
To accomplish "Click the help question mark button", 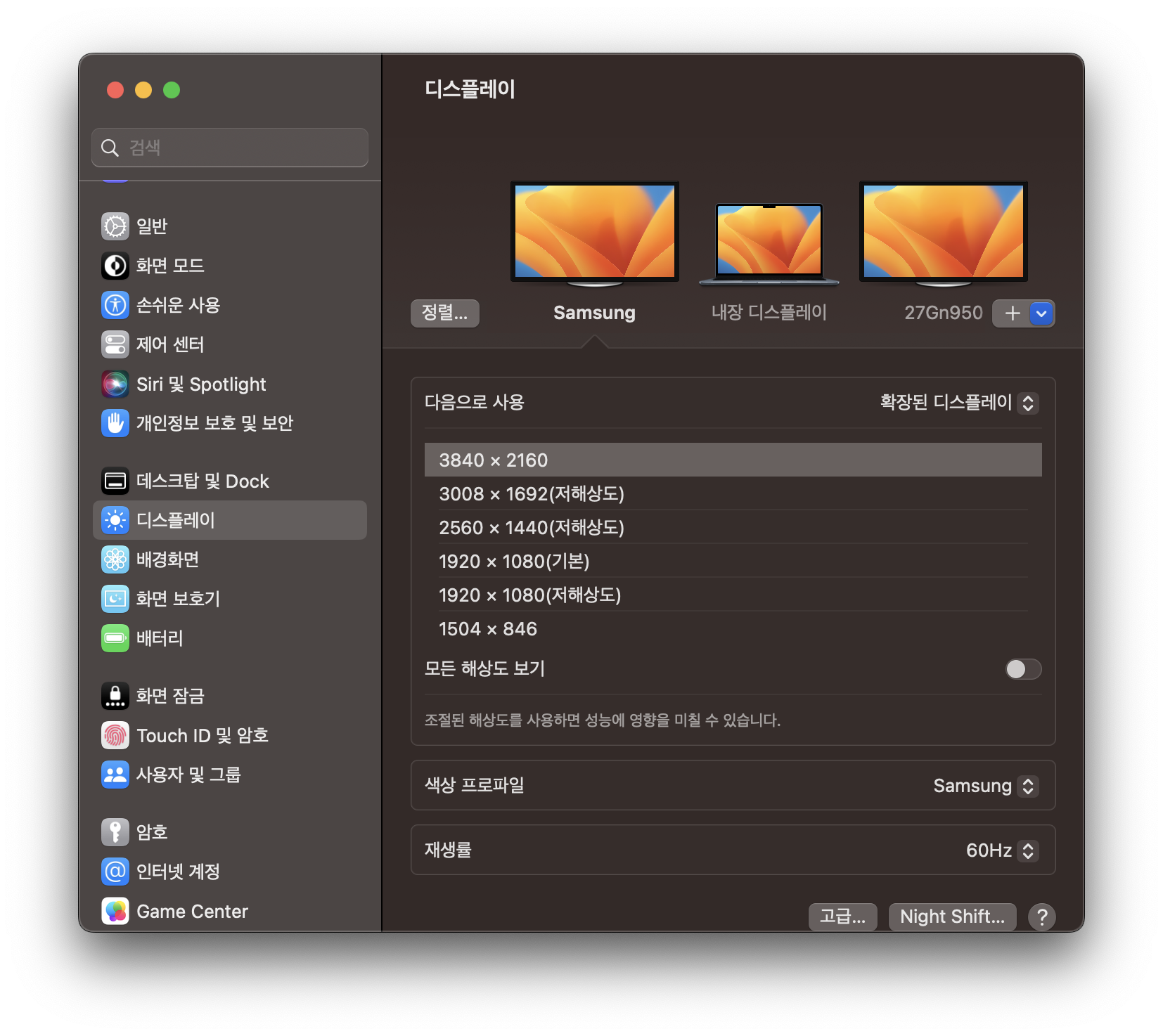I will [x=1041, y=917].
